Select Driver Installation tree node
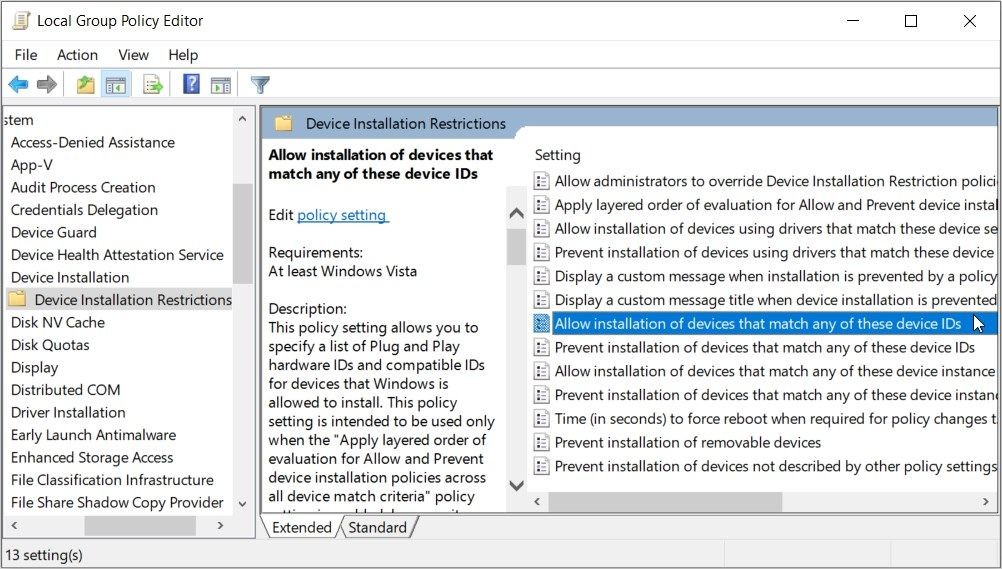1002x569 pixels. (x=68, y=412)
